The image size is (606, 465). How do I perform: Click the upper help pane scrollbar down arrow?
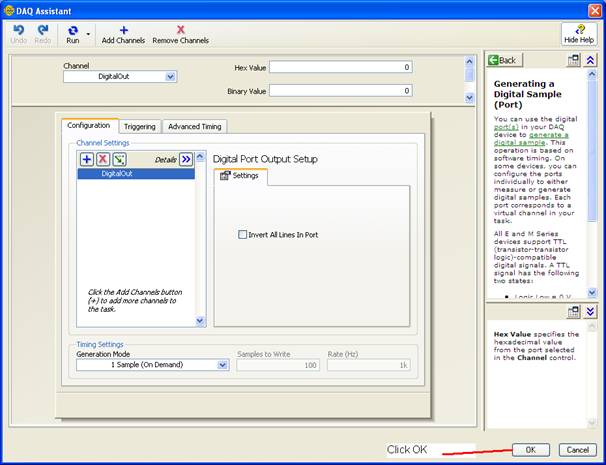tap(592, 293)
